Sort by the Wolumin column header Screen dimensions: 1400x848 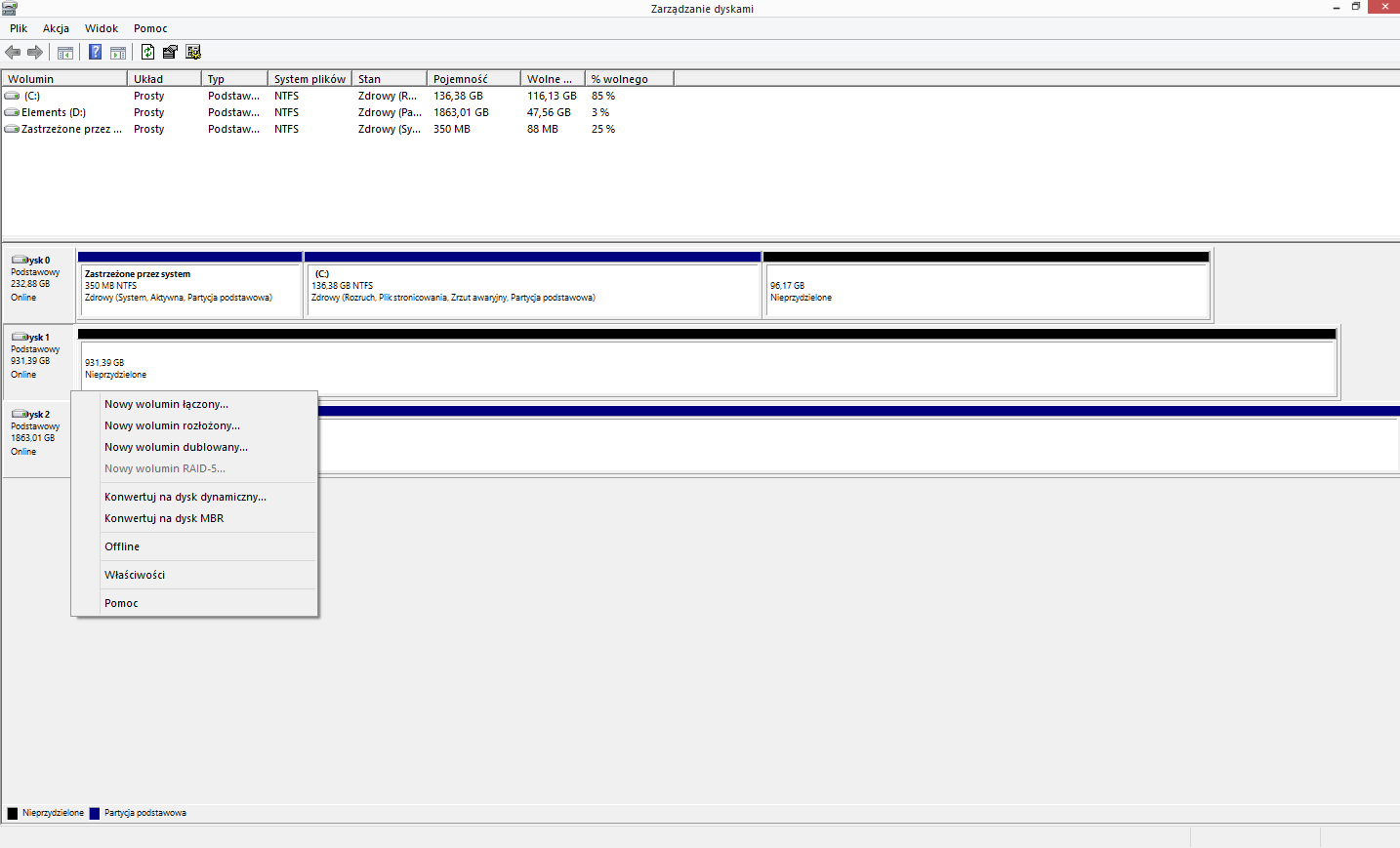(64, 79)
